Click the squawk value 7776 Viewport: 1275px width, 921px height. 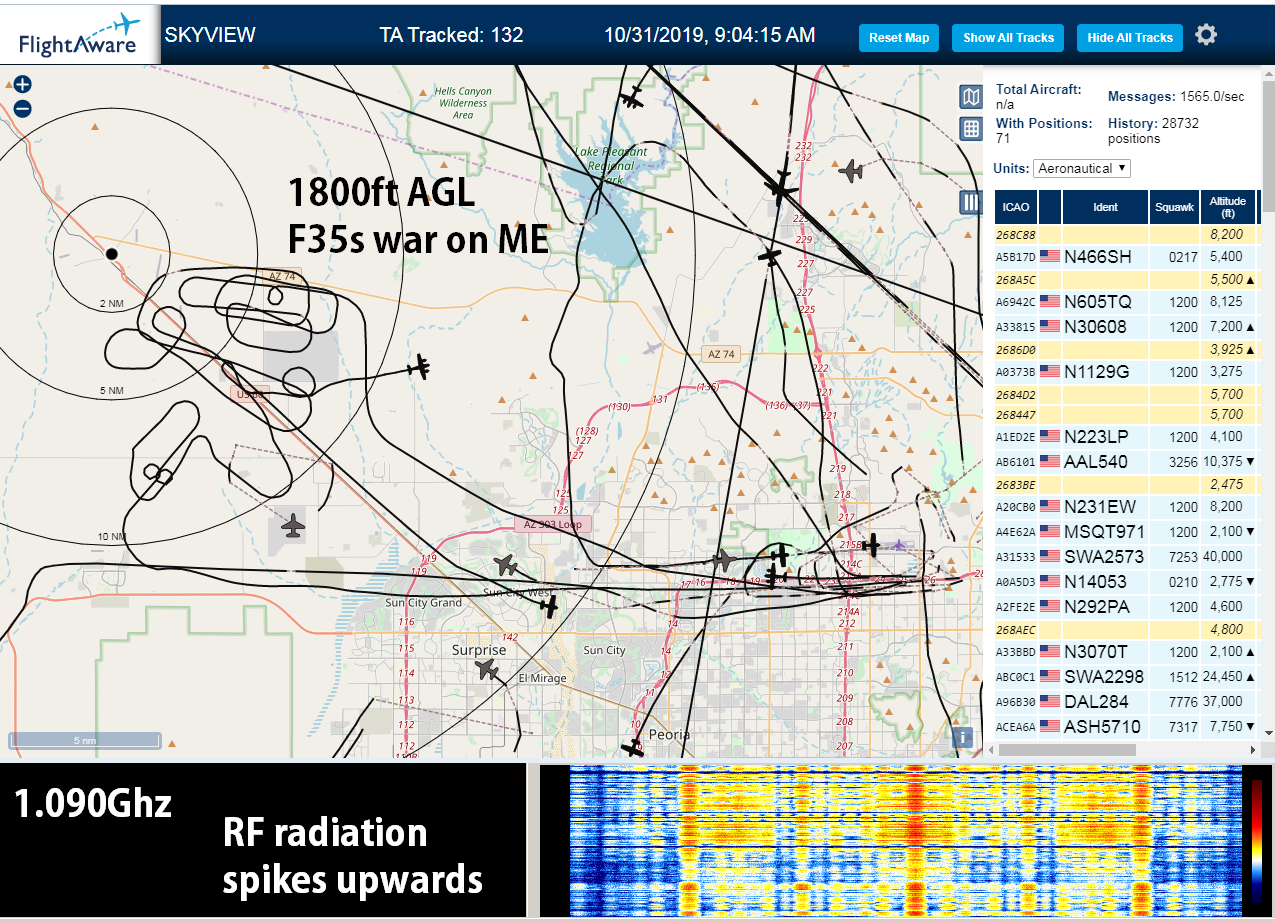[1184, 702]
